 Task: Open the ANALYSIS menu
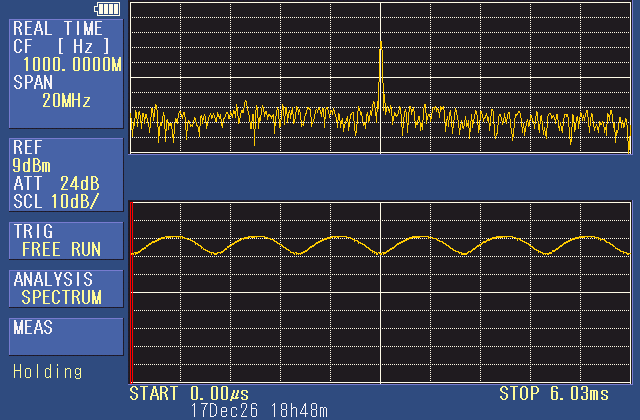click(x=53, y=280)
